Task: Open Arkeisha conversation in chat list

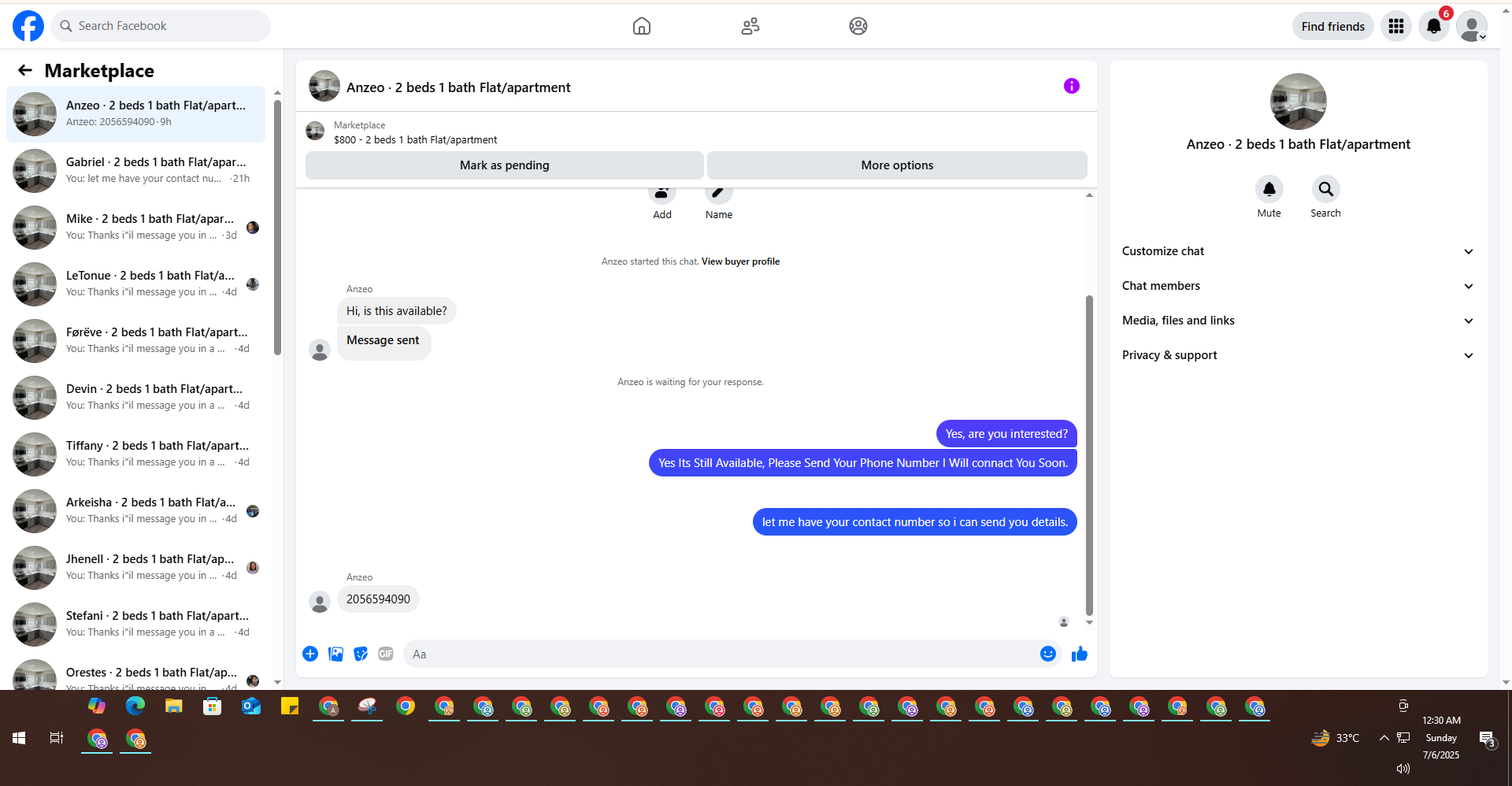Action: click(135, 511)
